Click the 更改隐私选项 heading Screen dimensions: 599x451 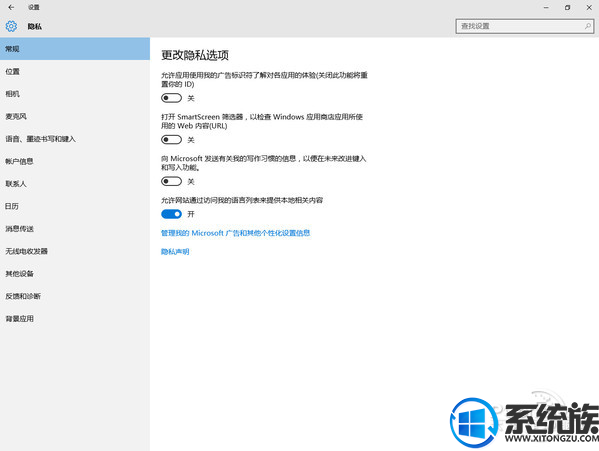195,55
